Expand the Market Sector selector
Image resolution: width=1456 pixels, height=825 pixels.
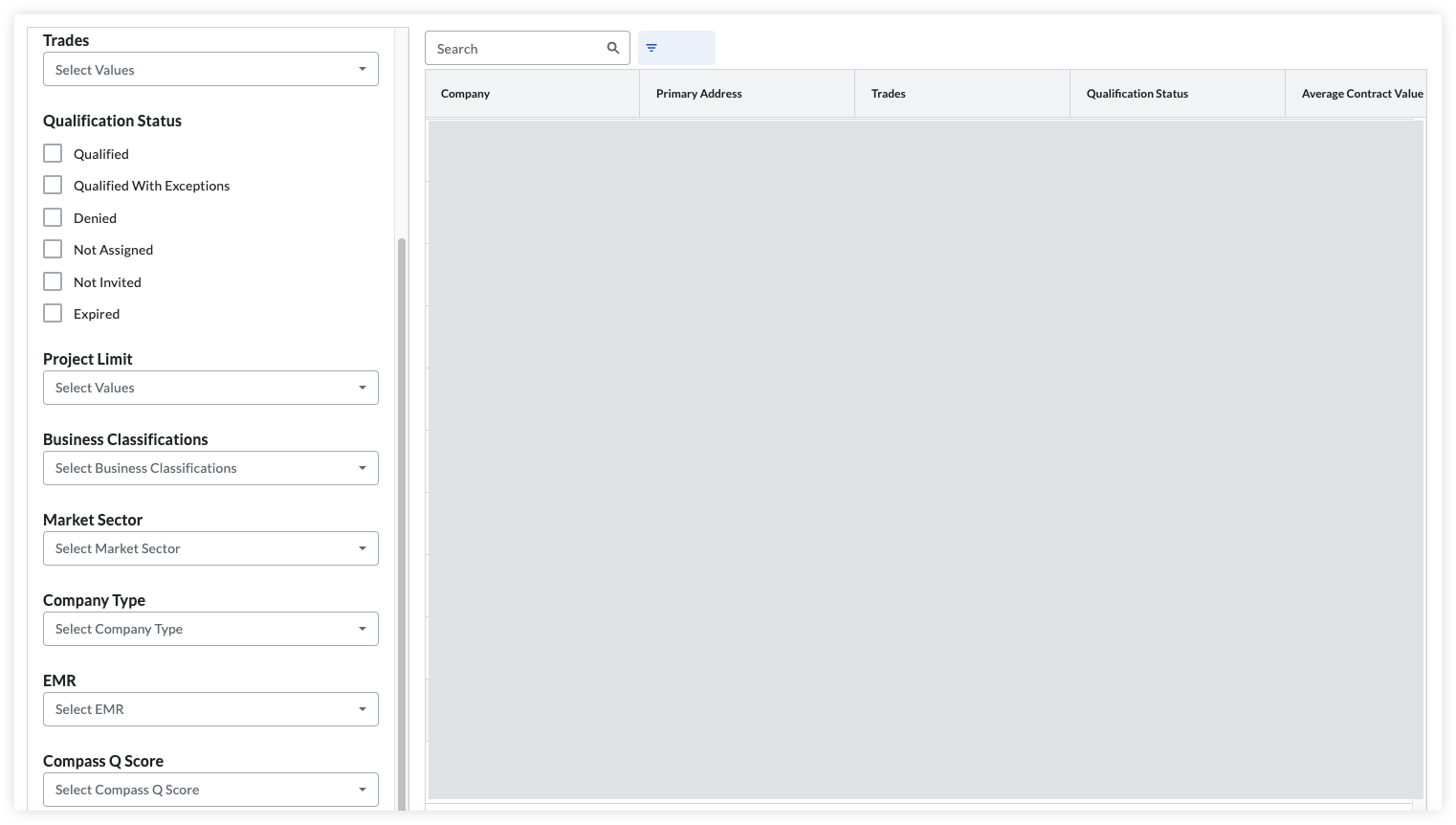210,548
